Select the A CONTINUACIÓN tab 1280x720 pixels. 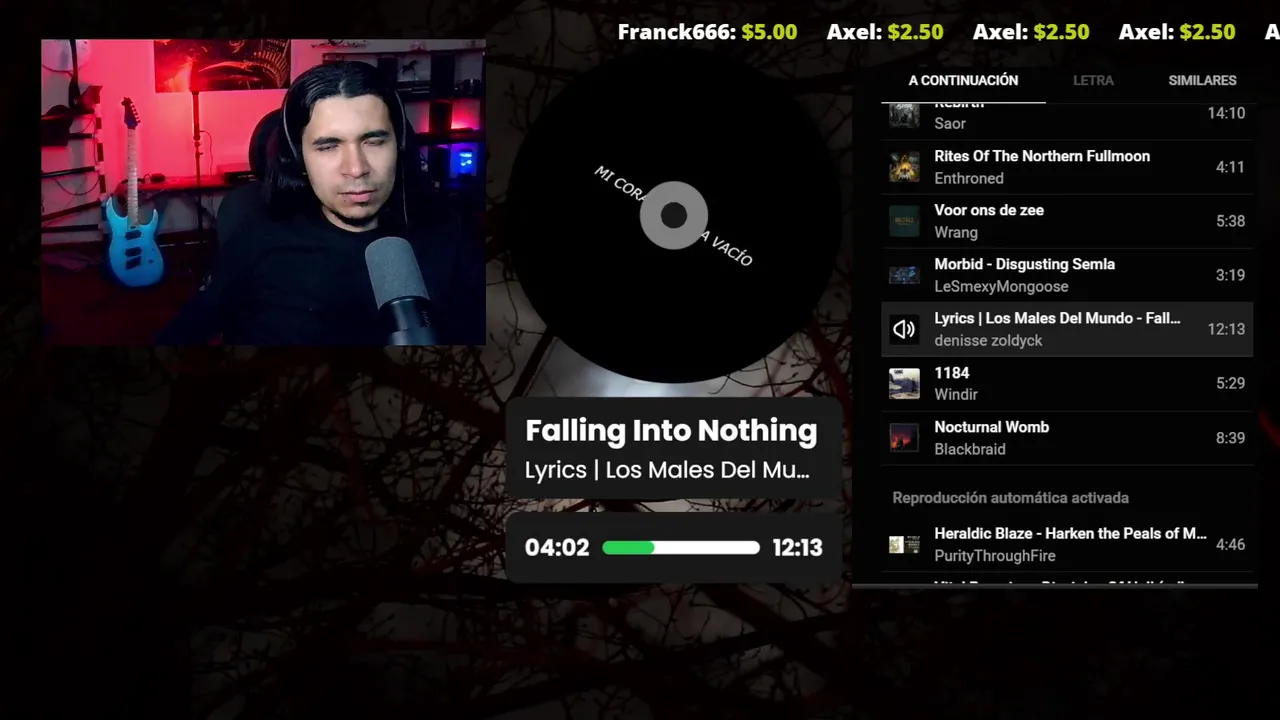[x=963, y=80]
